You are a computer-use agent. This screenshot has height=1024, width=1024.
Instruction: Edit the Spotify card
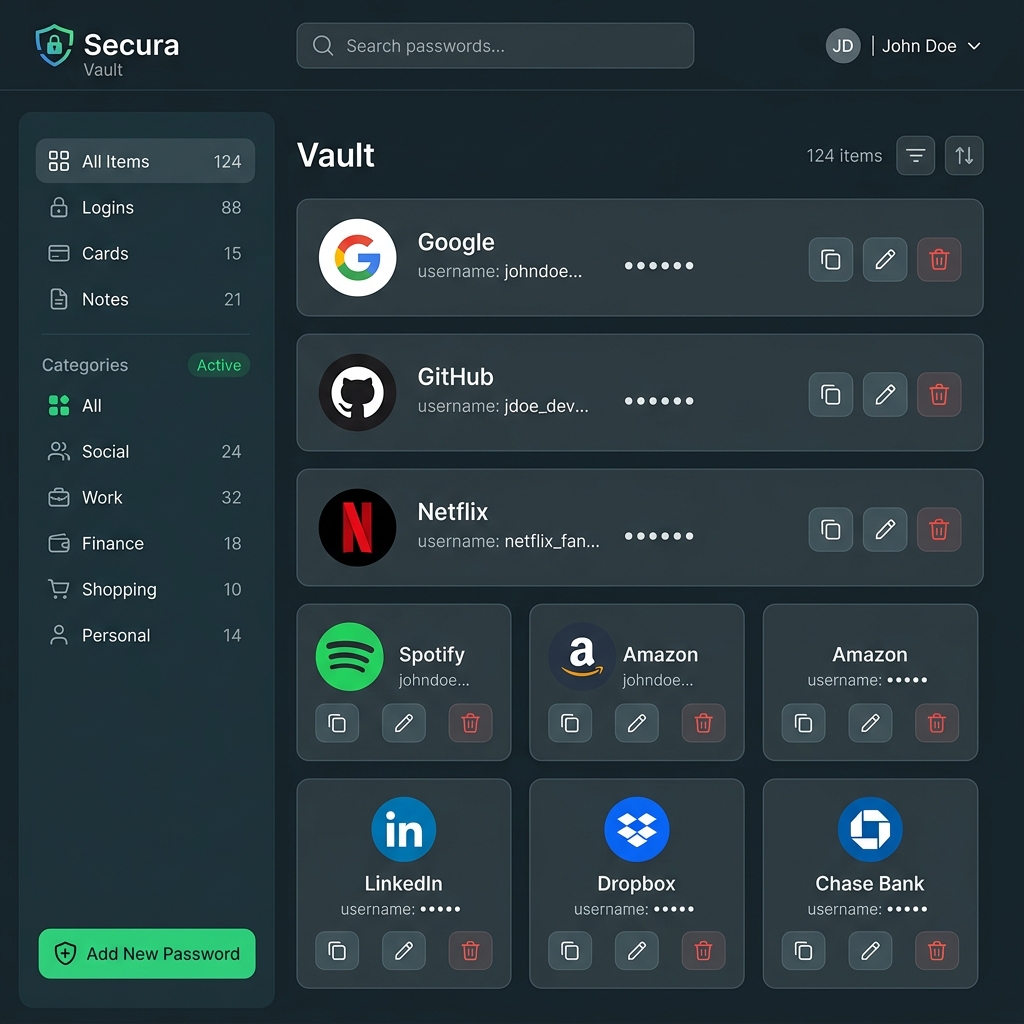click(404, 723)
